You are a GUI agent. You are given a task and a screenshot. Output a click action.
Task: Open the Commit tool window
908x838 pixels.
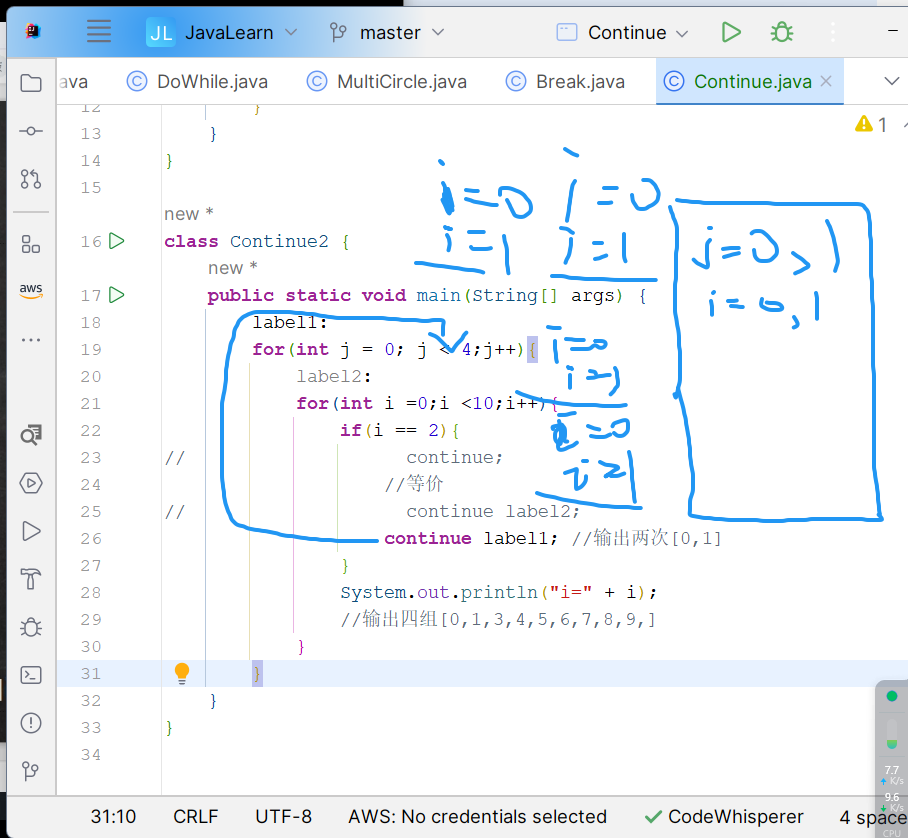click(31, 131)
